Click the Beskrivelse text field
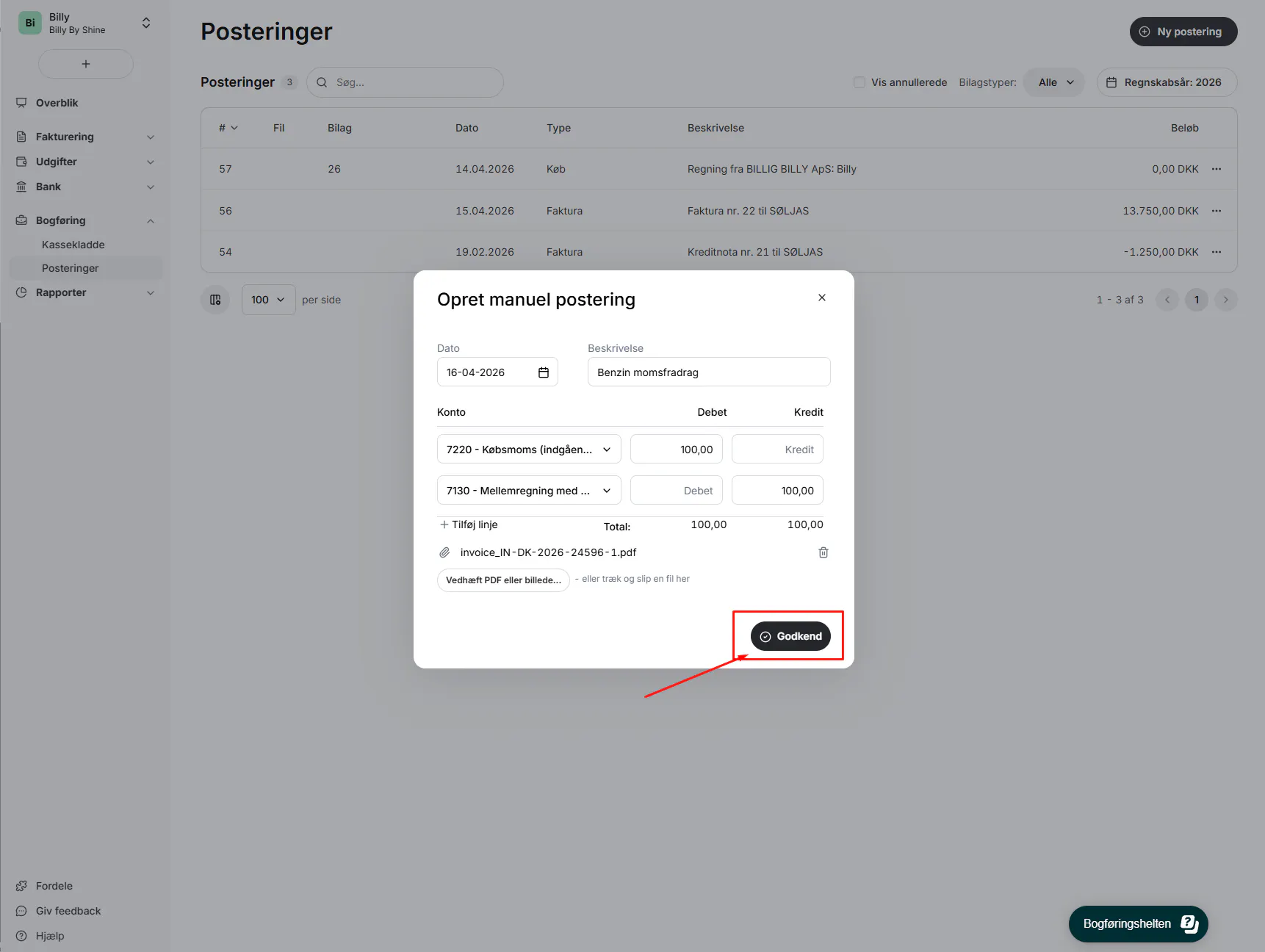 click(x=709, y=372)
